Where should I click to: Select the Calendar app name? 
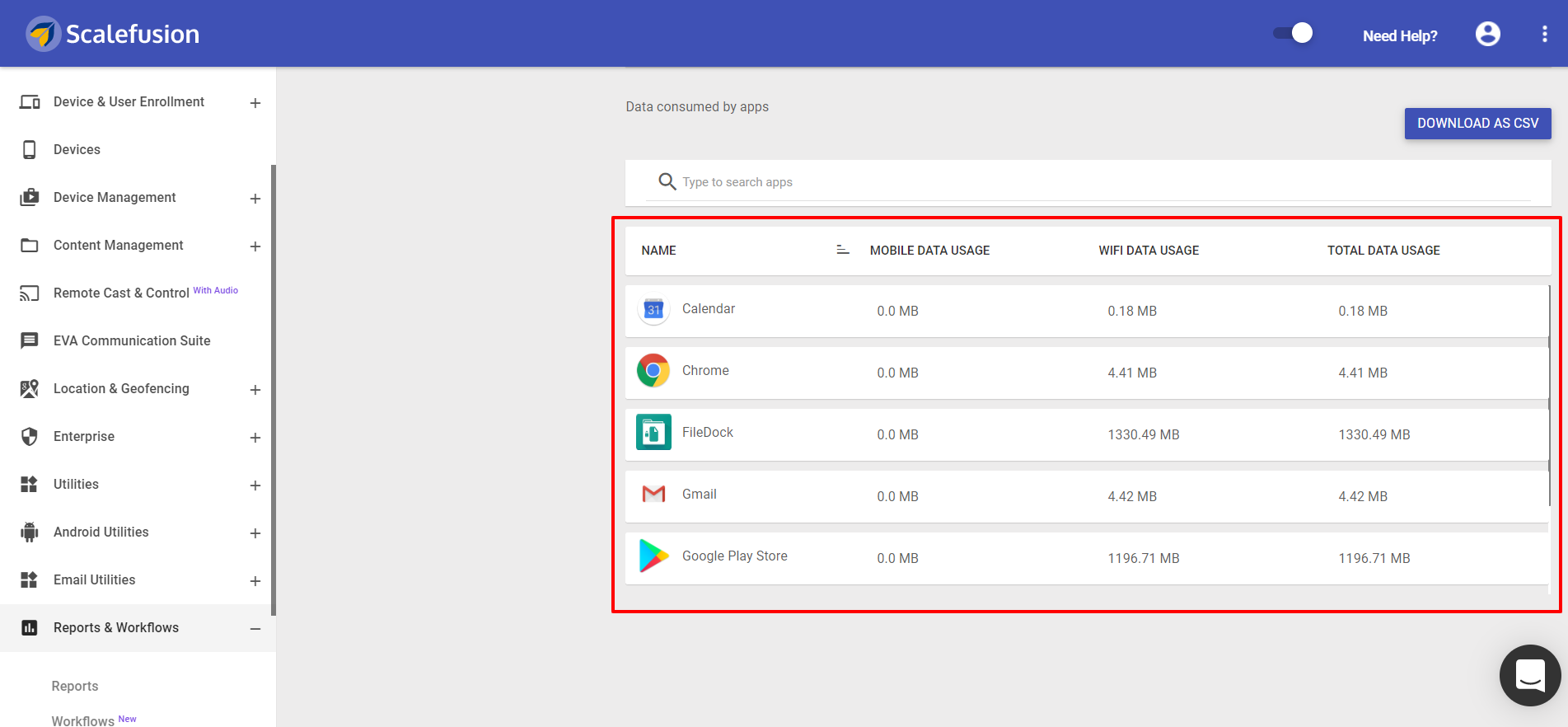click(709, 308)
